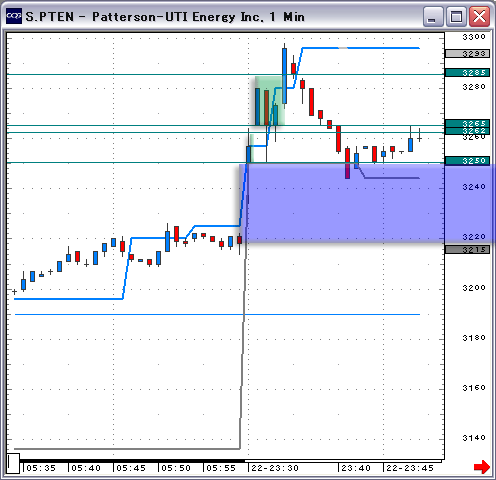Screen dimensions: 496x480
Task: Click the 3180 price scale value
Action: pyautogui.click(x=474, y=338)
